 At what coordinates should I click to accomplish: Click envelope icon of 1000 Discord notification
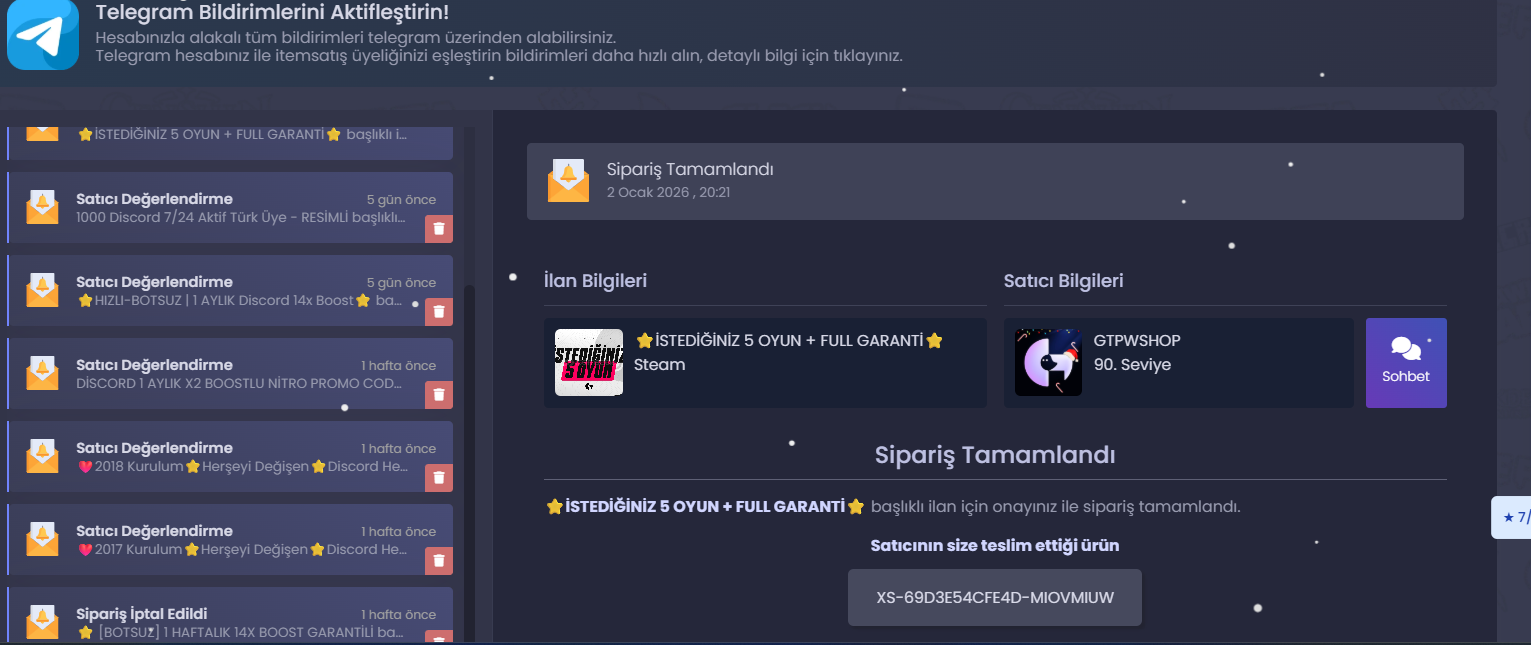coord(42,207)
